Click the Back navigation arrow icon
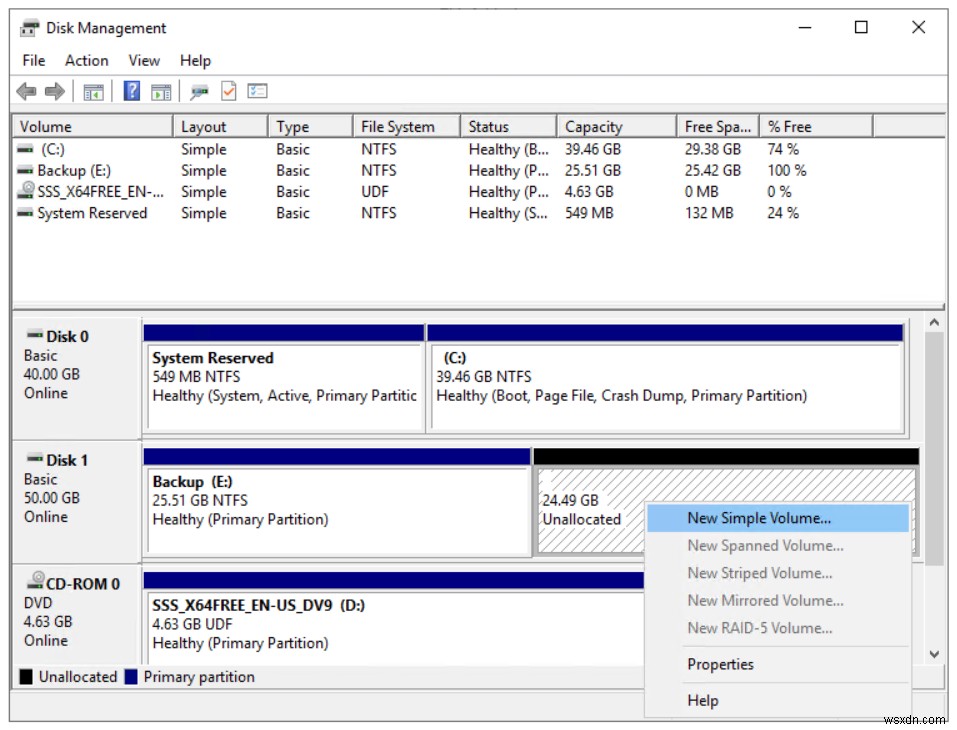957x730 pixels. (26, 91)
